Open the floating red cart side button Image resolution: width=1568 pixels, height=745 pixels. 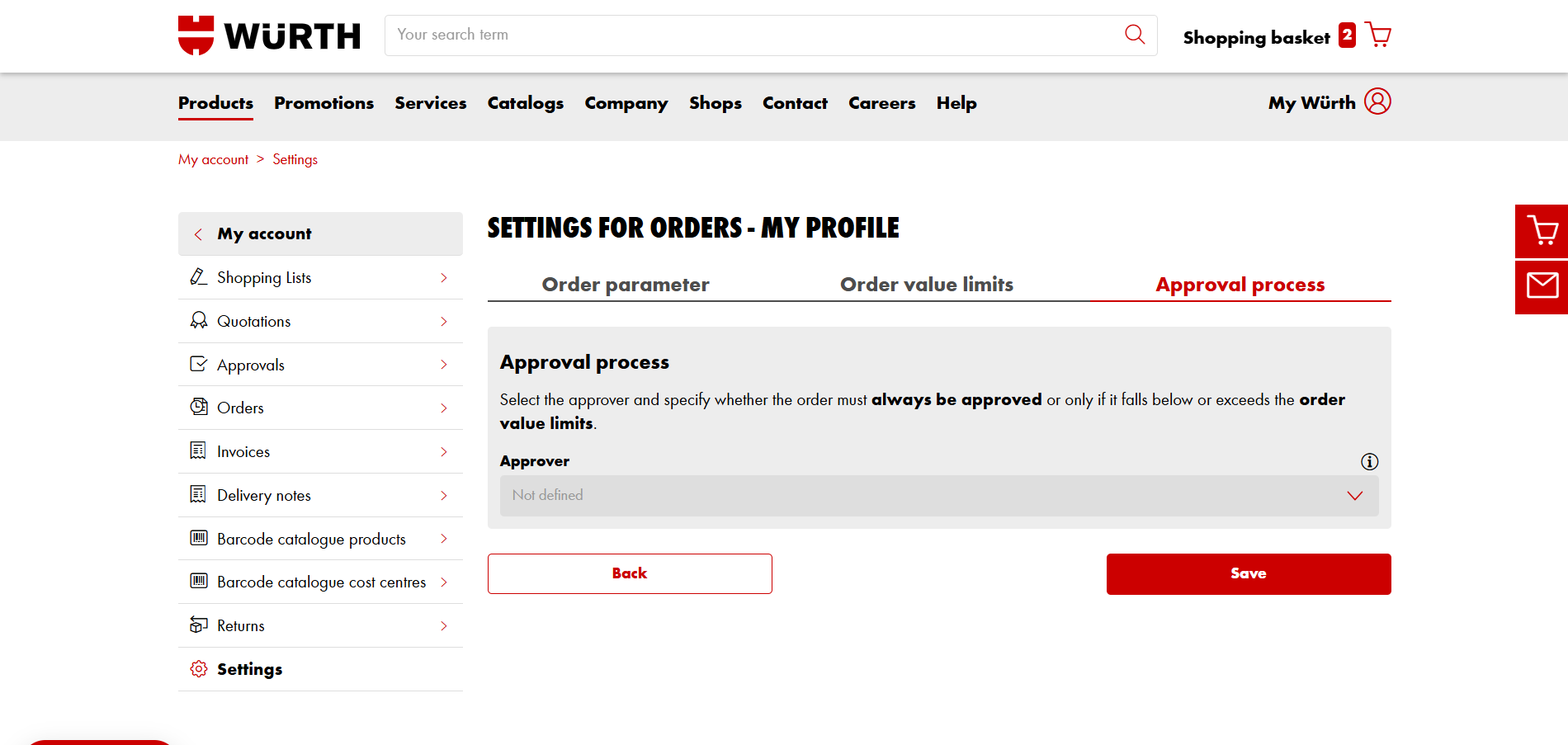1542,231
